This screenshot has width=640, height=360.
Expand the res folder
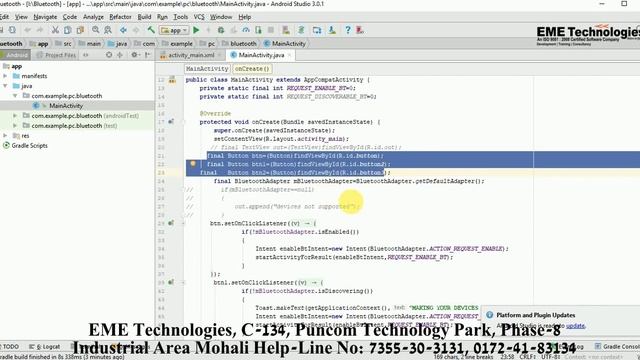(x=5, y=136)
